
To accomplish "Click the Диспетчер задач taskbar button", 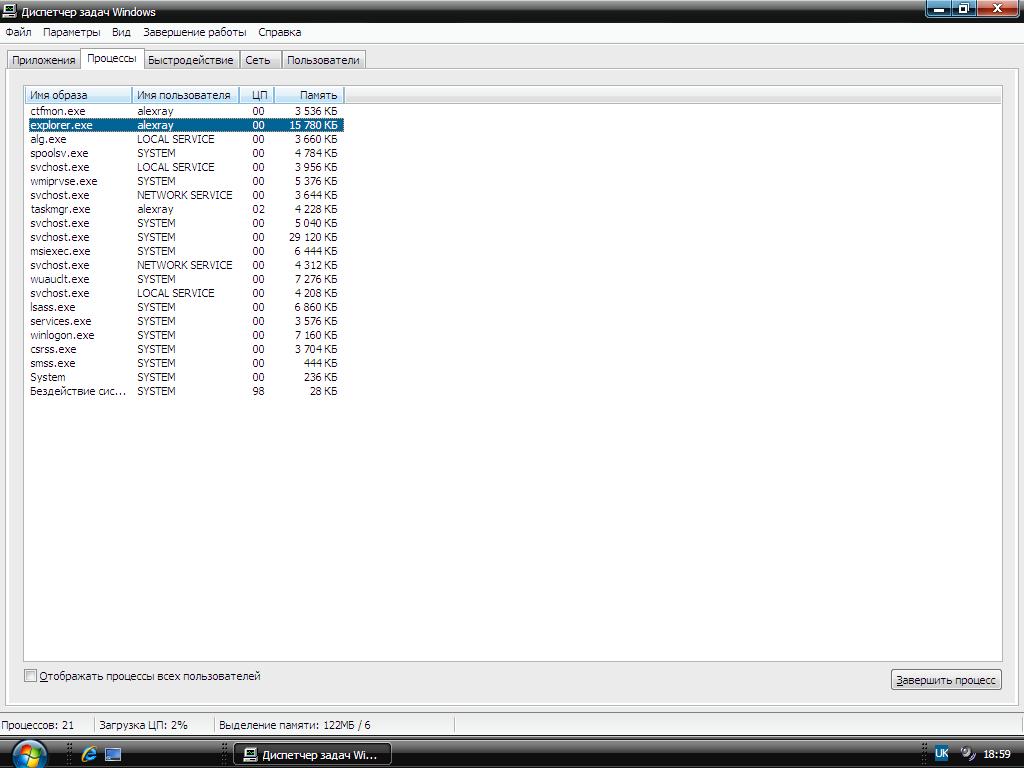I will pyautogui.click(x=312, y=755).
